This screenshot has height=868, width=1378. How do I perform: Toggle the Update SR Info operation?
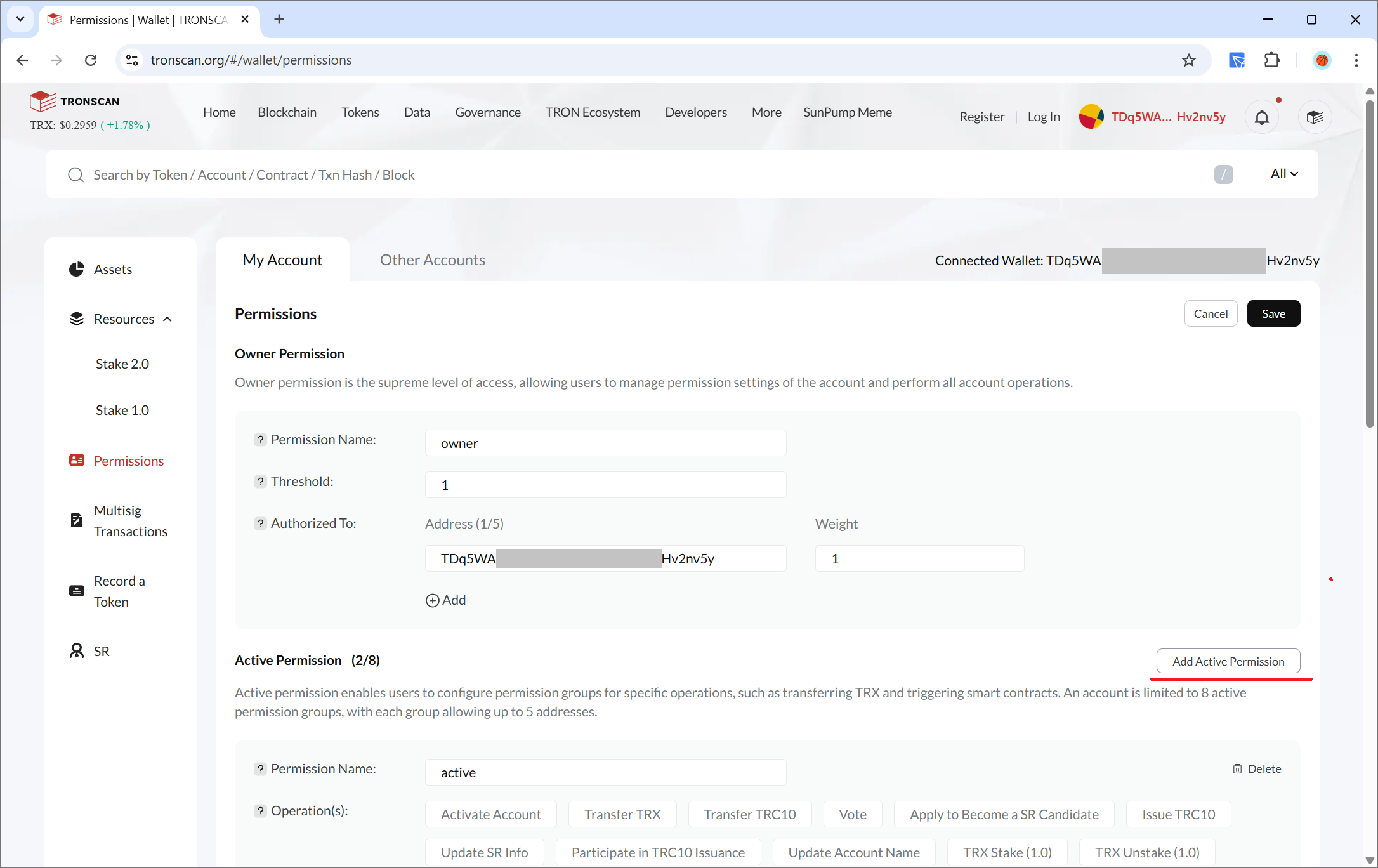pyautogui.click(x=485, y=853)
